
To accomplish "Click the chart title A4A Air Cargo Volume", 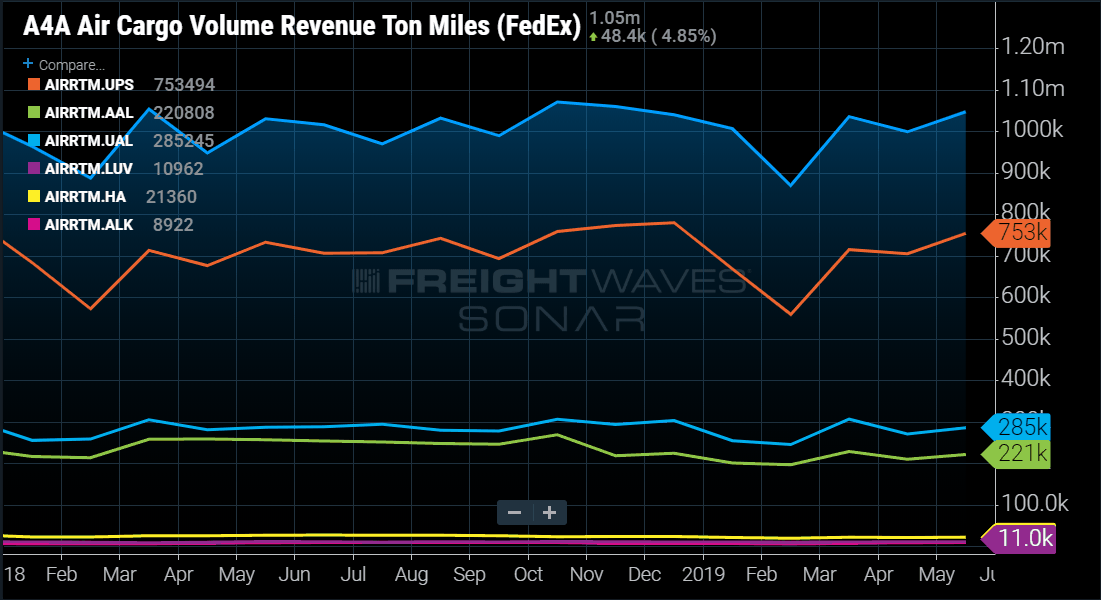I will tap(302, 26).
